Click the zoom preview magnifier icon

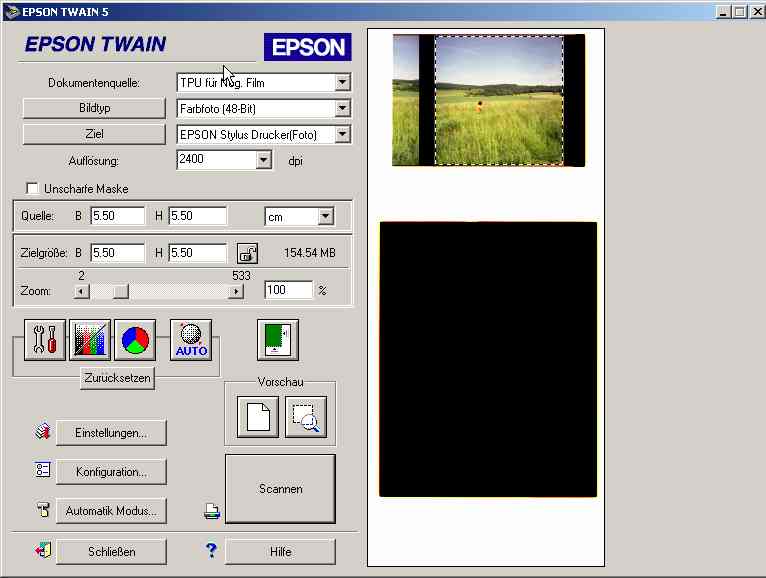(x=306, y=417)
